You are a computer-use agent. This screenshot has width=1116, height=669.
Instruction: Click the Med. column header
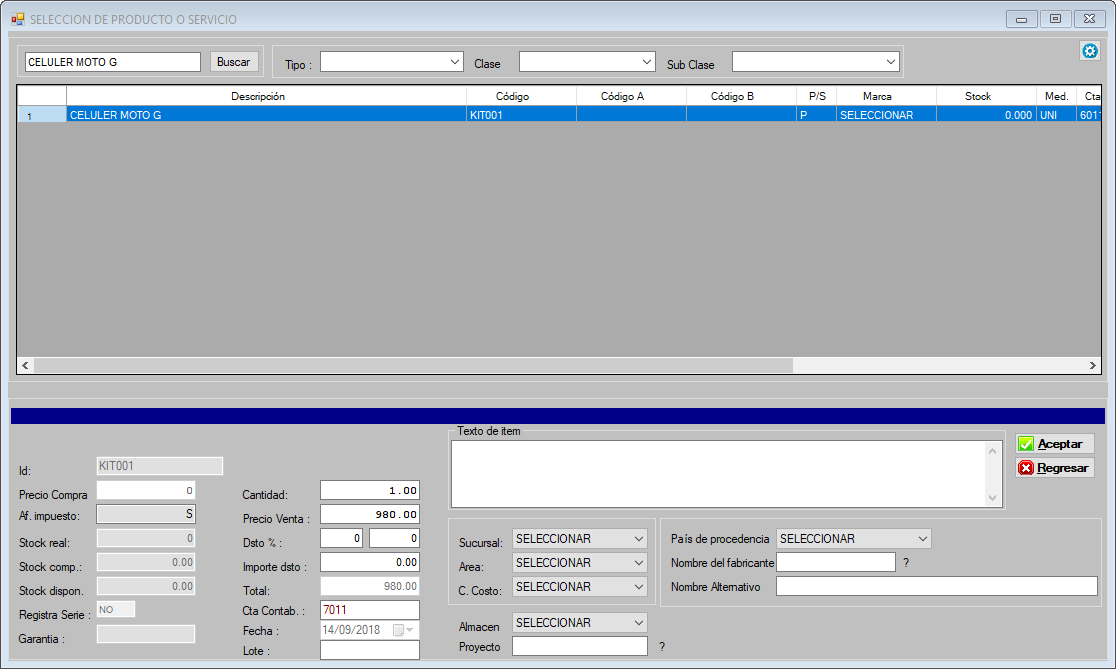tap(1056, 96)
